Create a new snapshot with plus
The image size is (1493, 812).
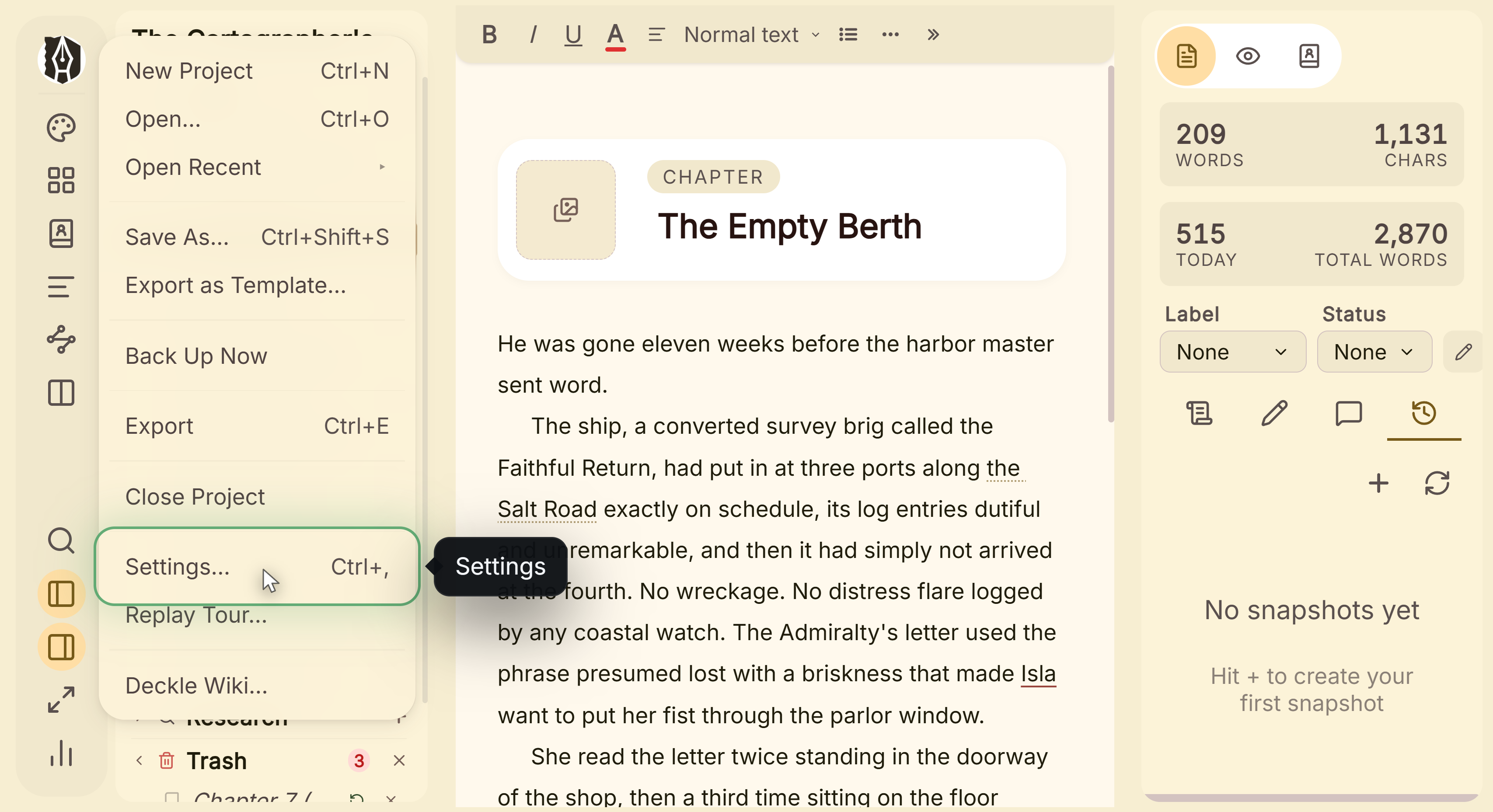pyautogui.click(x=1378, y=483)
